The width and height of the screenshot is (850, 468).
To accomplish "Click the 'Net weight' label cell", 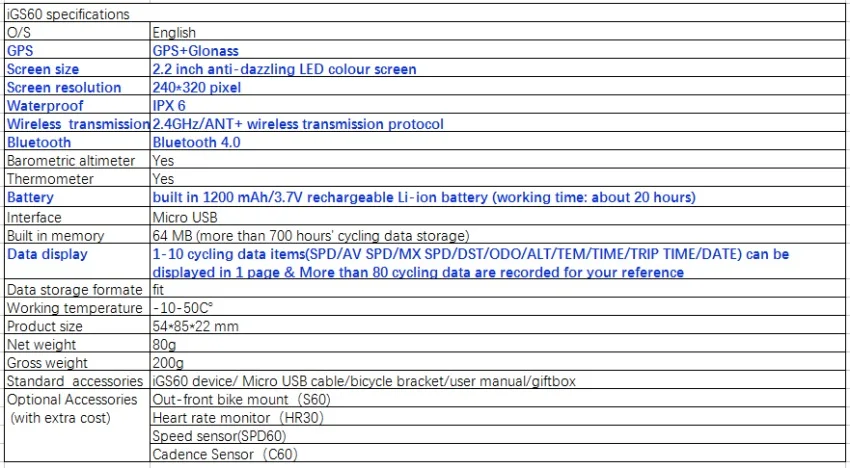I will tap(78, 344).
